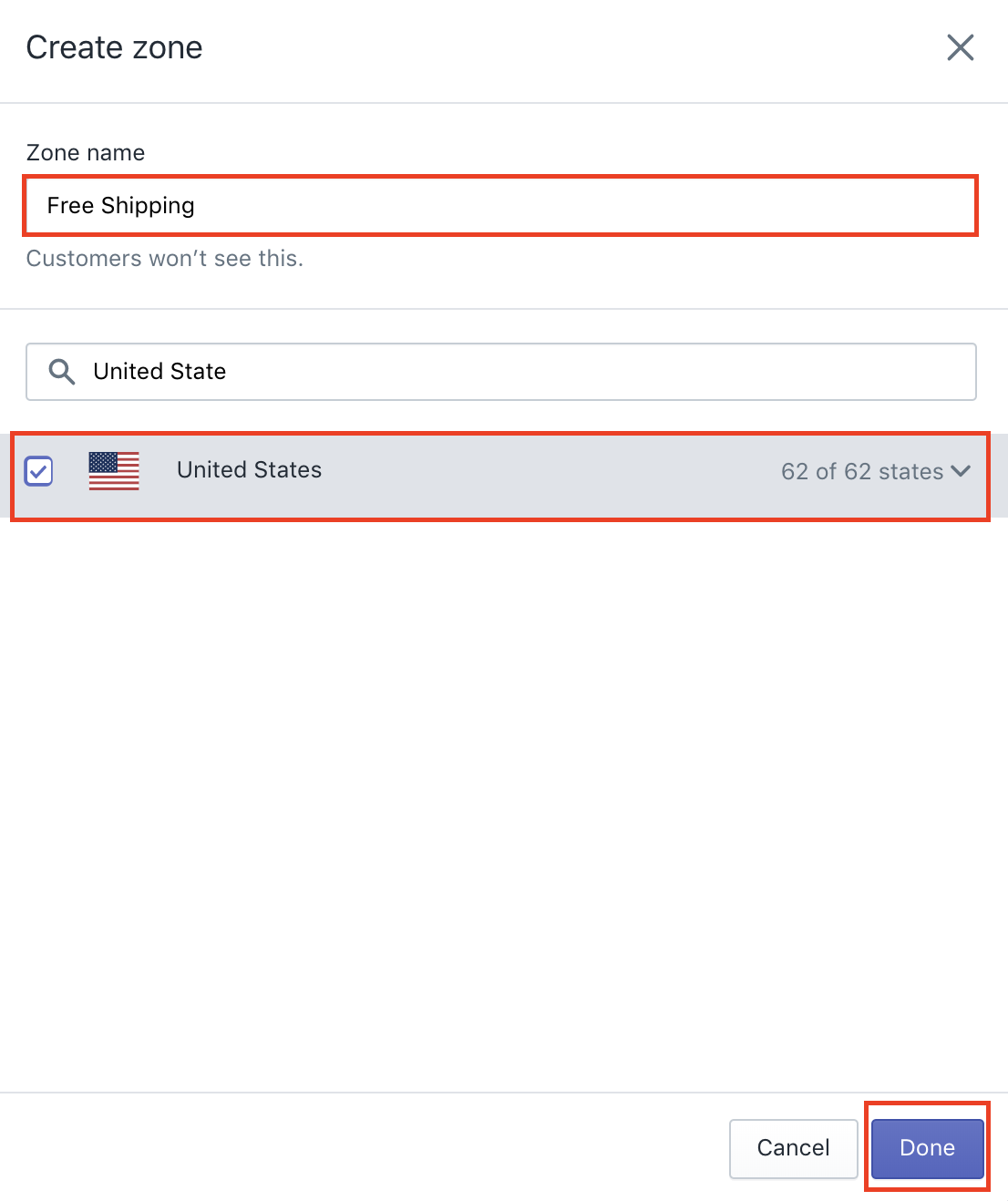Click the "Zone name" field label
The width and height of the screenshot is (1008, 1201).
[x=85, y=153]
